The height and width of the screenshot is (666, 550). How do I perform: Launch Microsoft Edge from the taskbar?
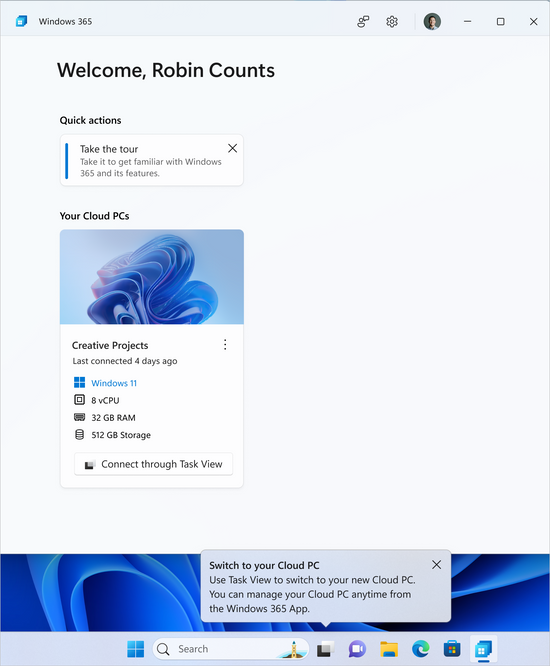click(x=420, y=649)
